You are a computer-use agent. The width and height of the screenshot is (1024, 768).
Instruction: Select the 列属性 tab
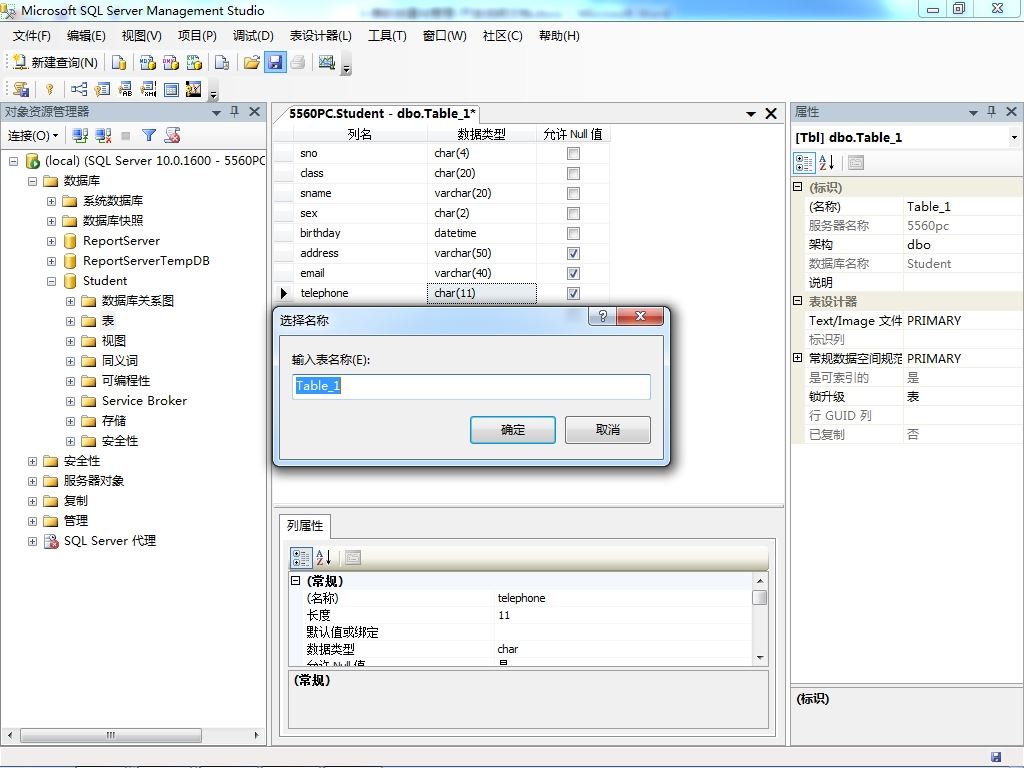(x=305, y=526)
